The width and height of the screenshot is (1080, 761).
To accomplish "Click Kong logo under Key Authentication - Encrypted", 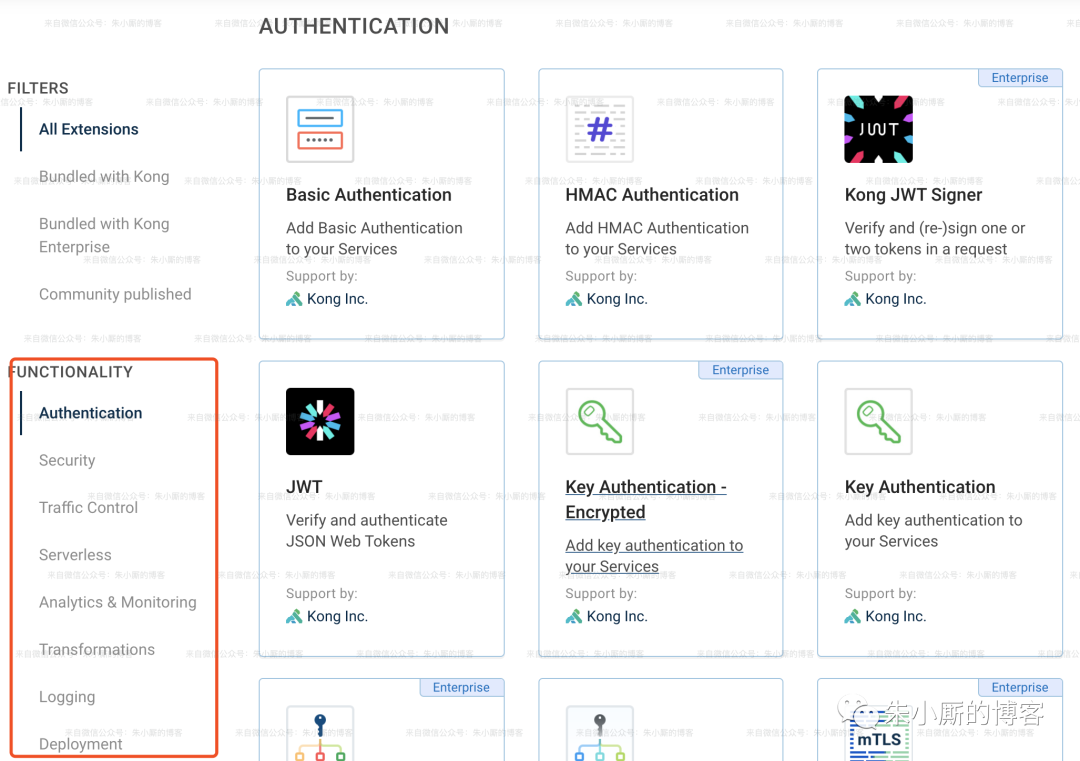I will pyautogui.click(x=573, y=616).
